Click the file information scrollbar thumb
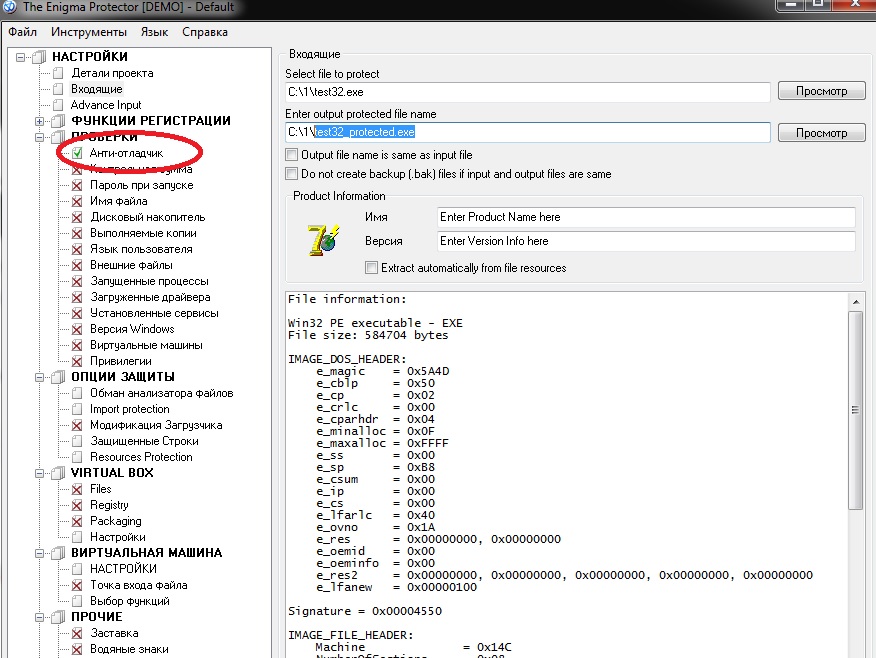The height and width of the screenshot is (658, 876). [855, 410]
